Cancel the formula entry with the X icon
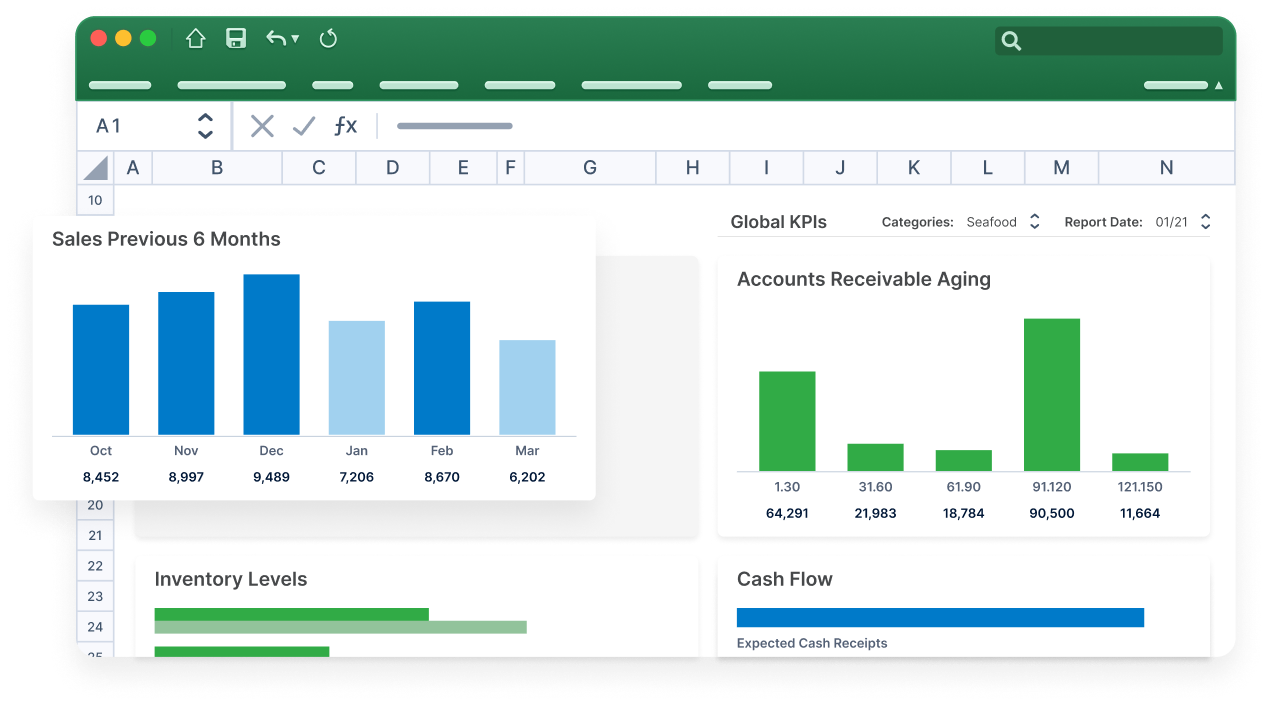This screenshot has height=705, width=1269. tap(262, 126)
